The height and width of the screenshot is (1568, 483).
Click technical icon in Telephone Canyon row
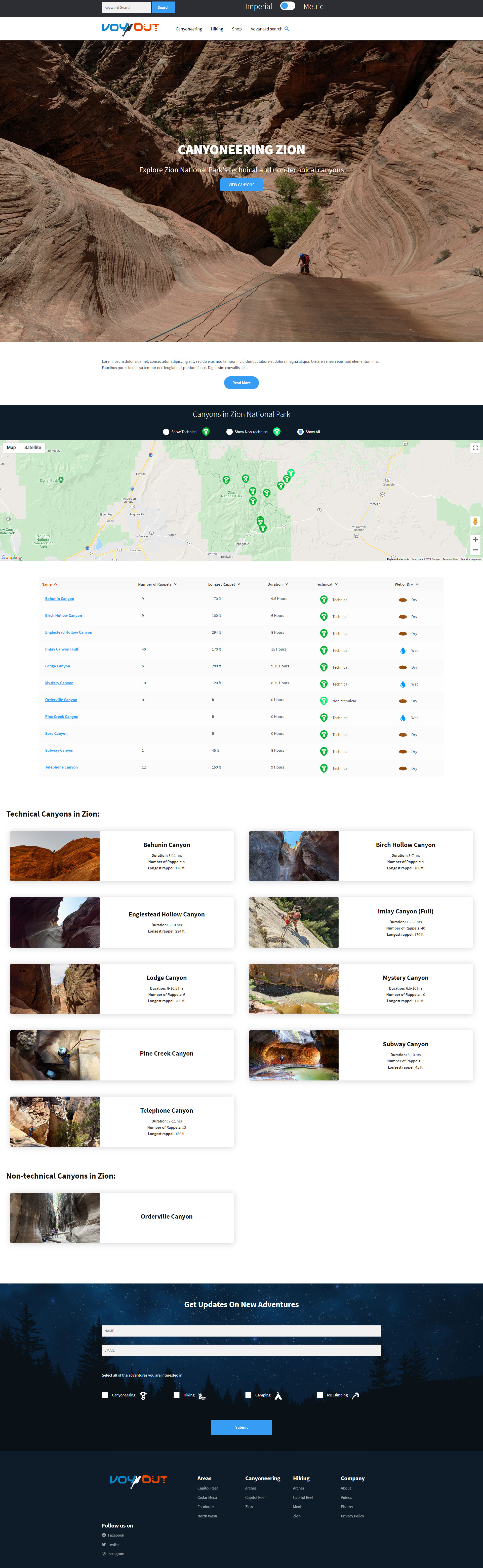(324, 768)
